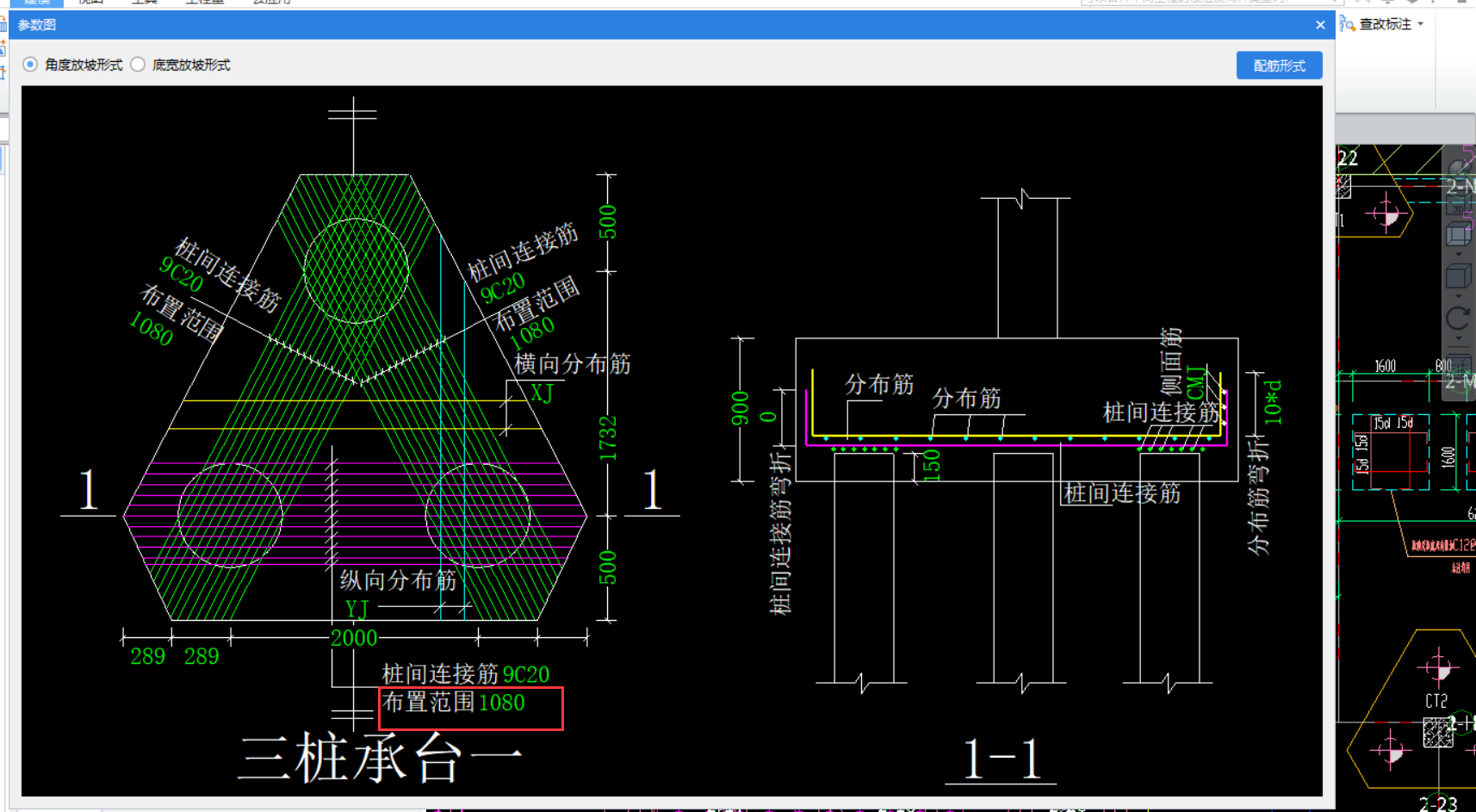
Task: Expand the arrow below the wireframe cube
Action: point(1458,254)
